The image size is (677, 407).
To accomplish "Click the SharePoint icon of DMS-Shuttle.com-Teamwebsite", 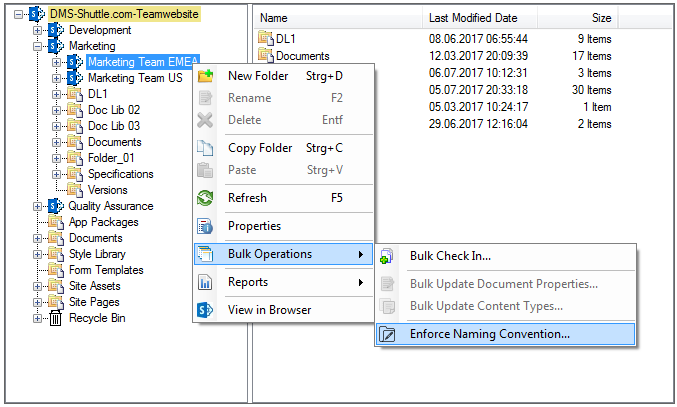I will pos(37,14).
